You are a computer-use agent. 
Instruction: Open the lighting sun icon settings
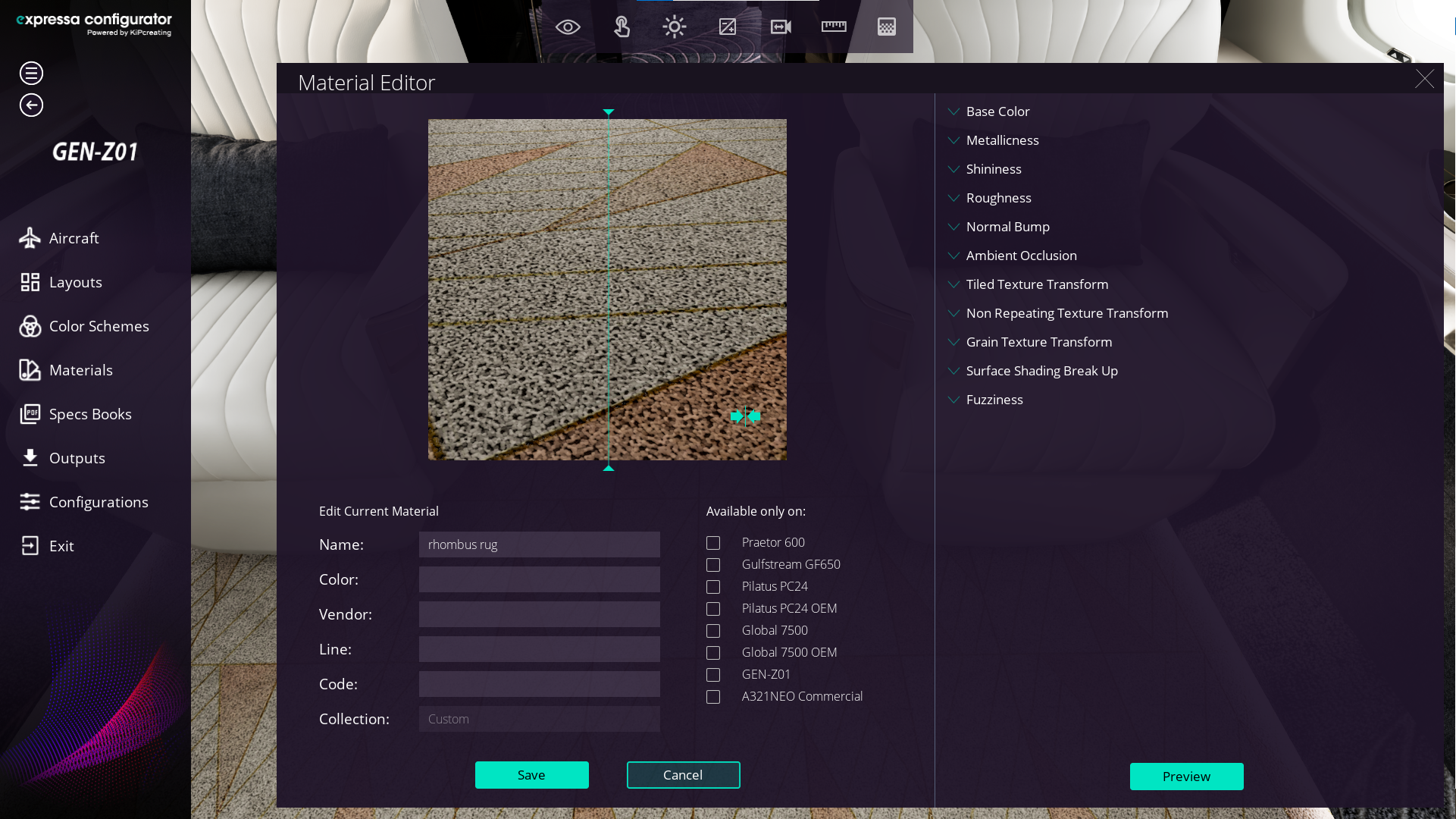pyautogui.click(x=674, y=27)
